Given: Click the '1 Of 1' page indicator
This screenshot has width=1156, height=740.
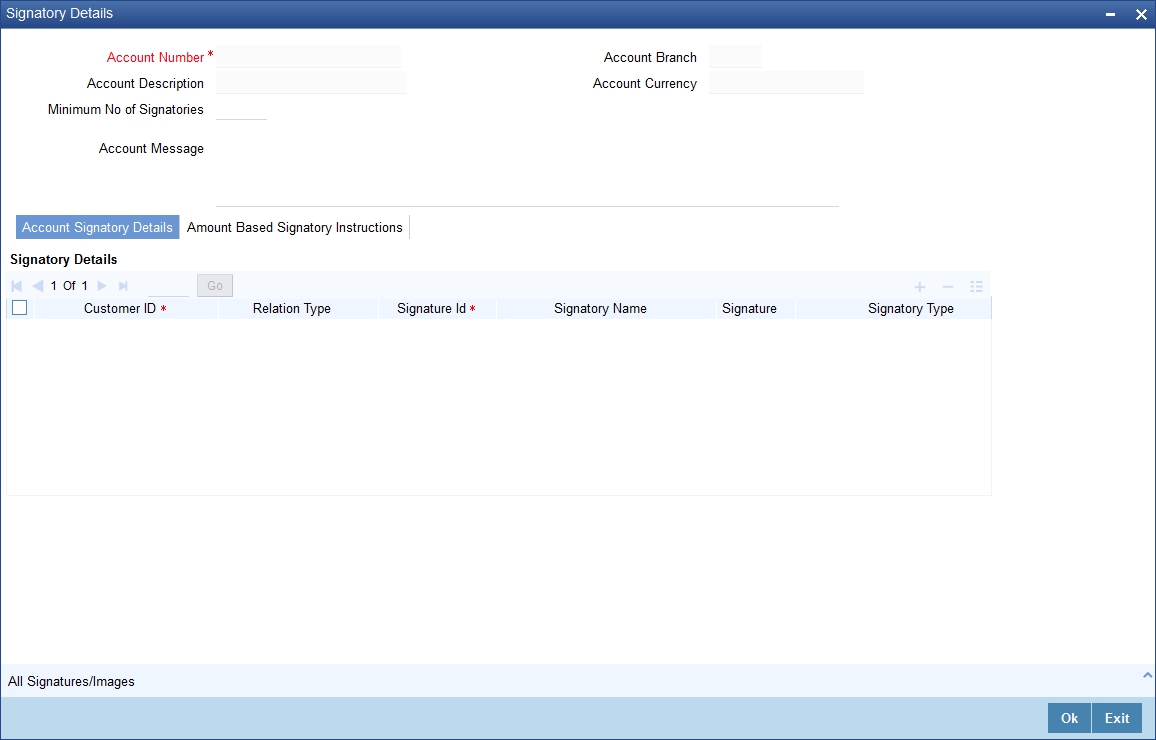Looking at the screenshot, I should pyautogui.click(x=69, y=286).
